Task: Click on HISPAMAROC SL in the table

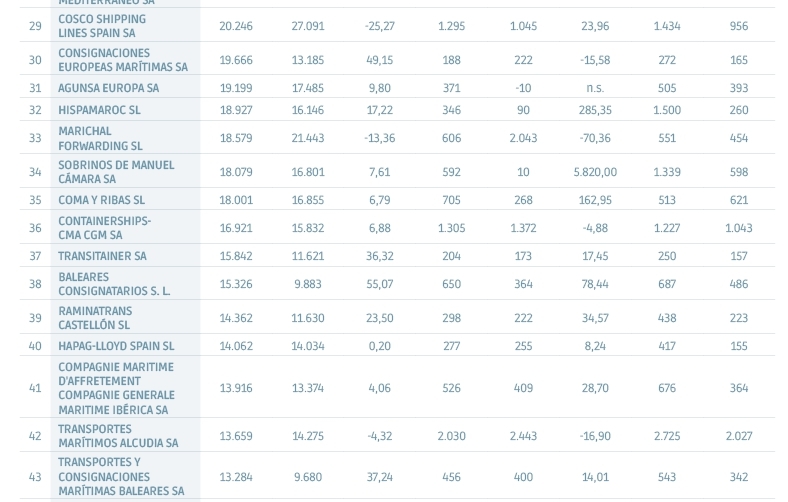Action: click(99, 110)
